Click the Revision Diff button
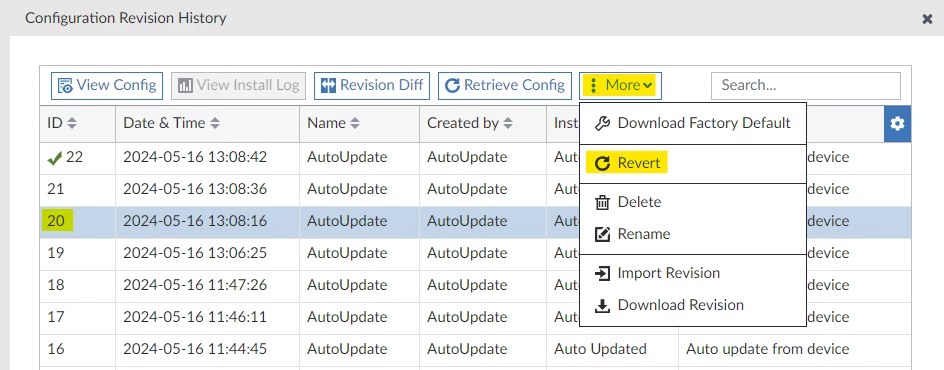Viewport: 944px width, 370px height. click(x=371, y=85)
